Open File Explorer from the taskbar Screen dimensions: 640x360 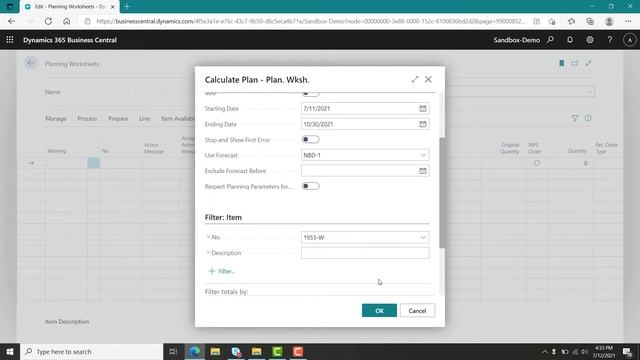(x=215, y=351)
